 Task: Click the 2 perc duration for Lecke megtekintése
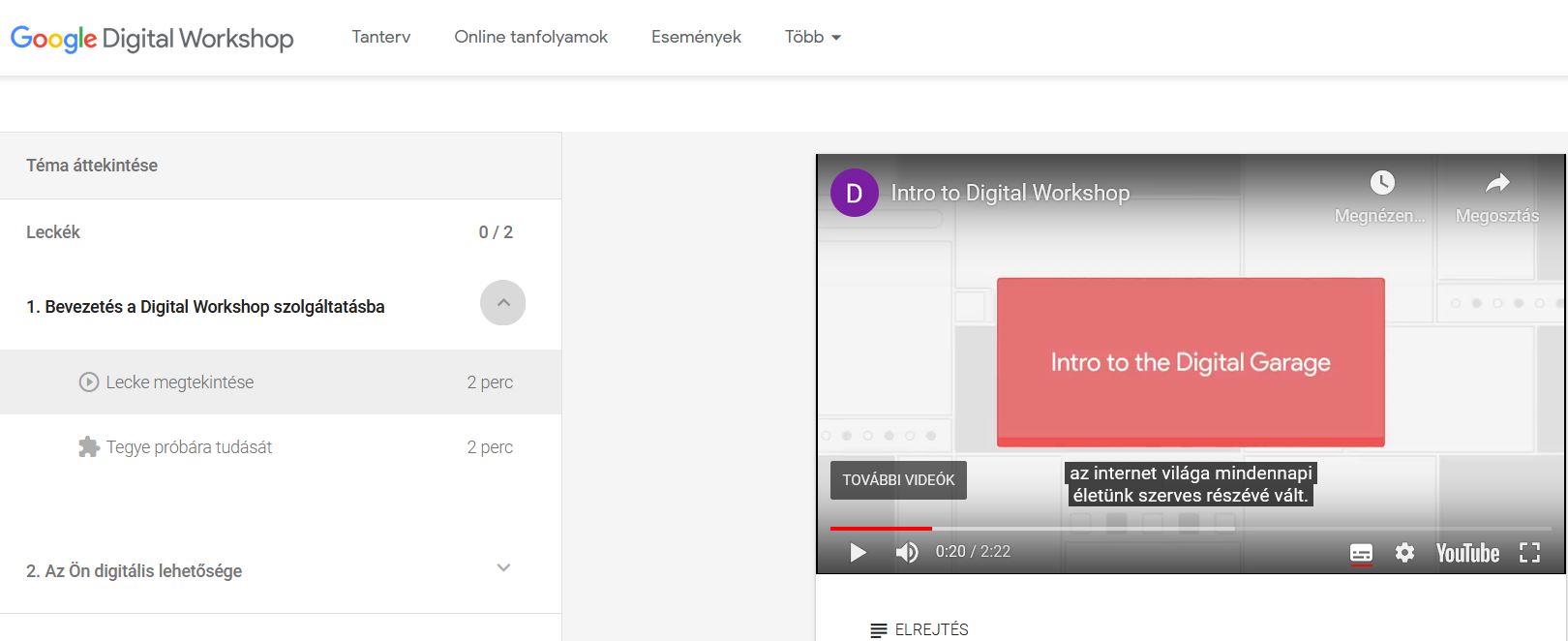pos(490,382)
